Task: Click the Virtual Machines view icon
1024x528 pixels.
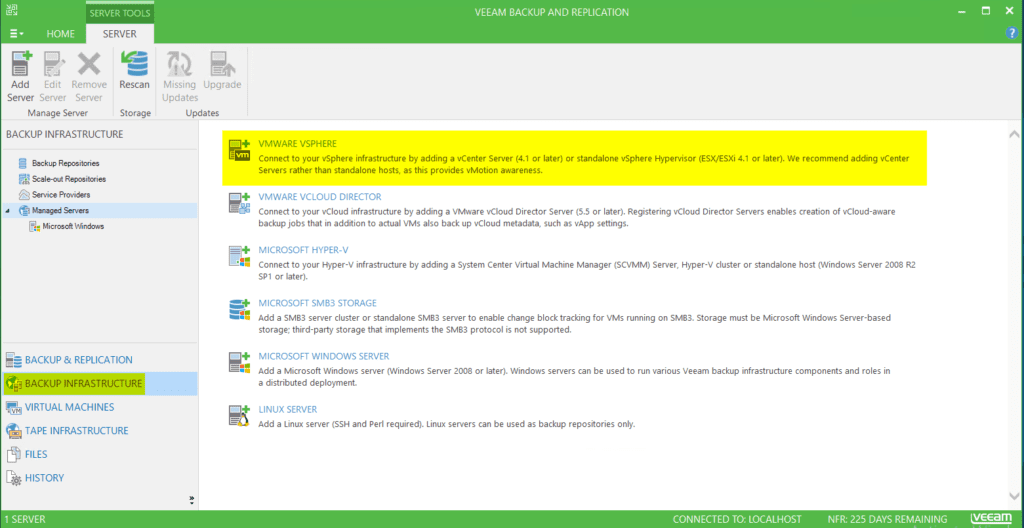Action: [x=14, y=407]
